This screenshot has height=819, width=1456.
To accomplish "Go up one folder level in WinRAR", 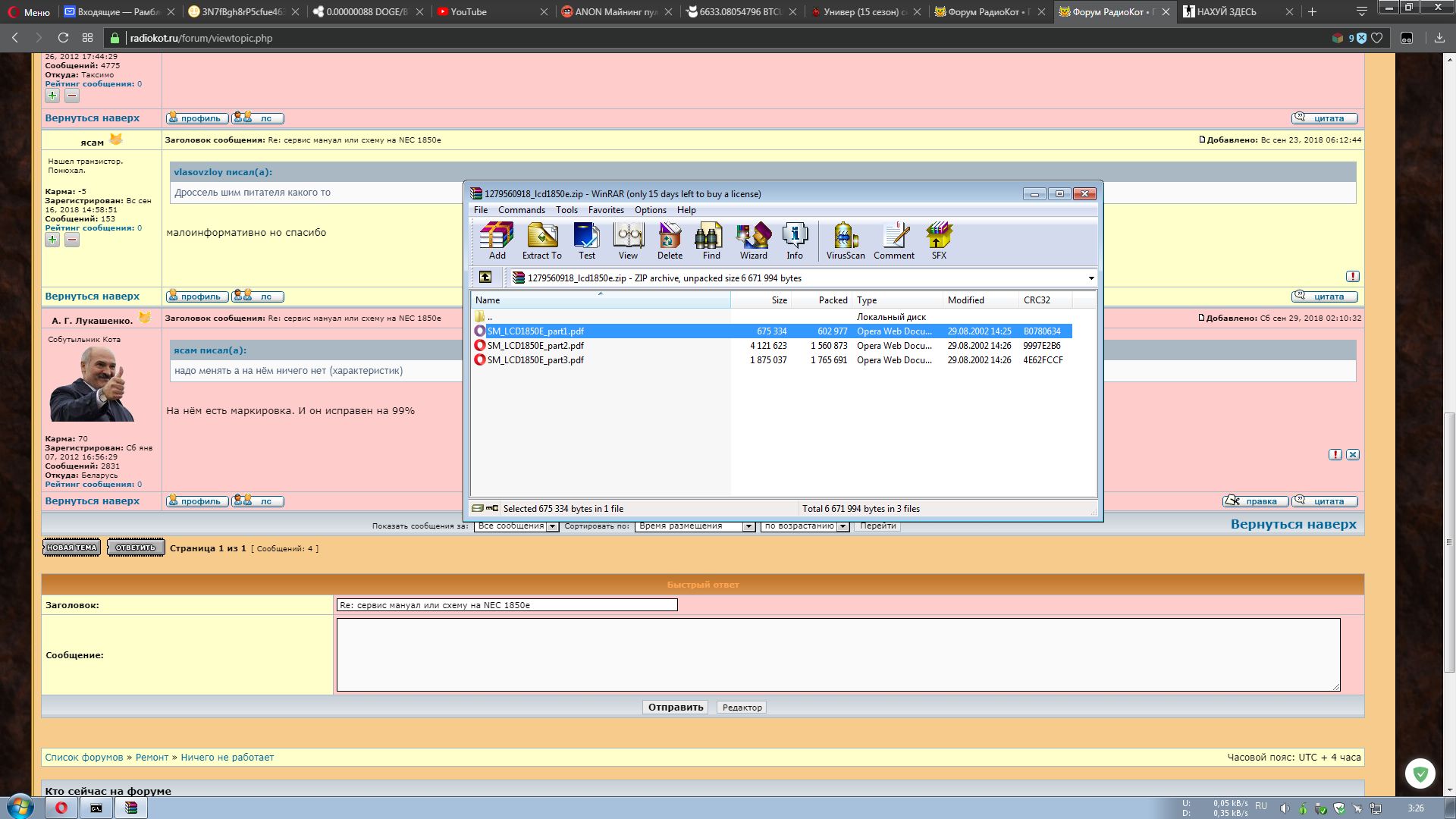I will (485, 278).
